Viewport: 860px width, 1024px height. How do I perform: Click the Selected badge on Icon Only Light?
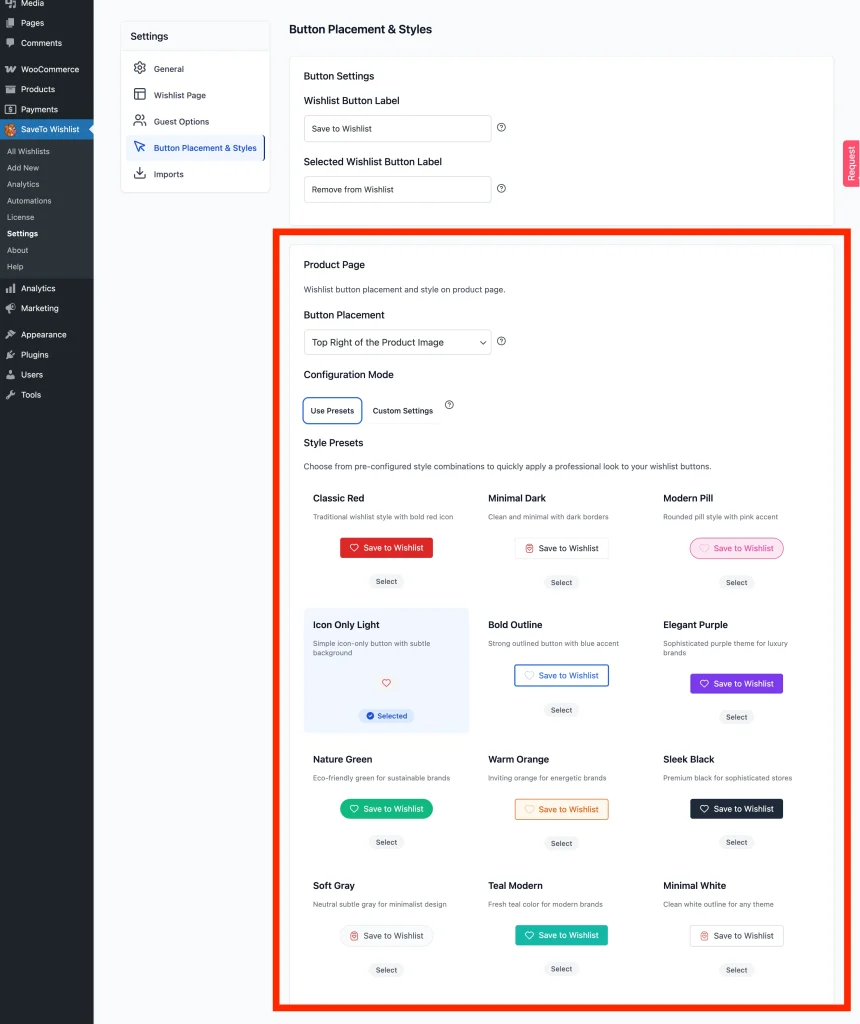tap(387, 716)
